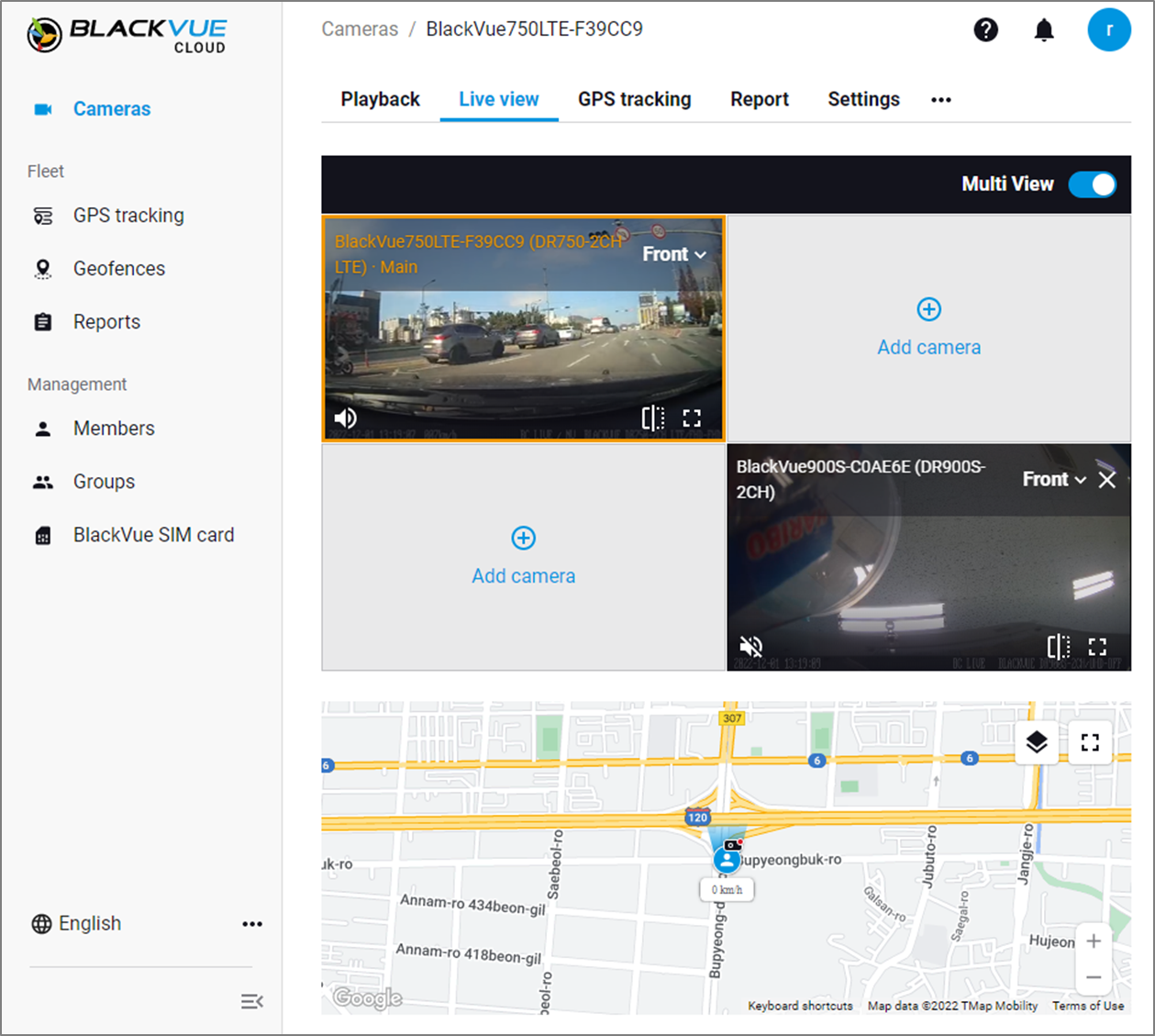Click top-right Add camera text
The height and width of the screenshot is (1036, 1155).
[929, 348]
